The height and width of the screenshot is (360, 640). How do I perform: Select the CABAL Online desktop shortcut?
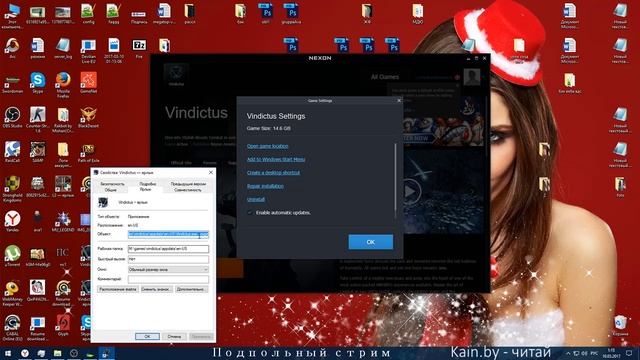point(12,328)
